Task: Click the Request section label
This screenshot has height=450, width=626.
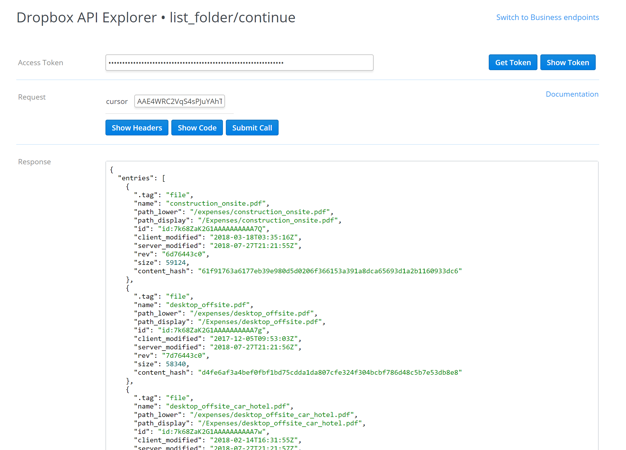Action: (32, 97)
